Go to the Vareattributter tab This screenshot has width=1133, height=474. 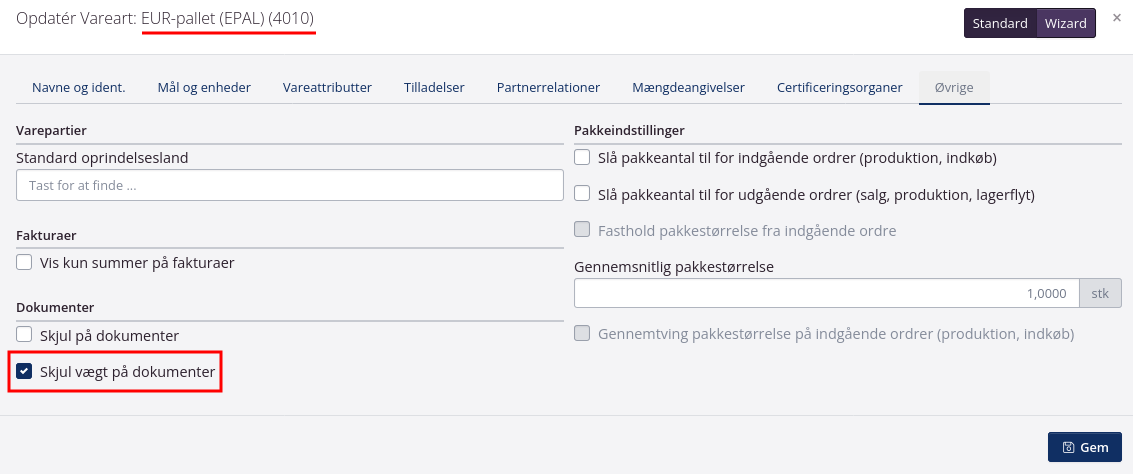[x=327, y=87]
